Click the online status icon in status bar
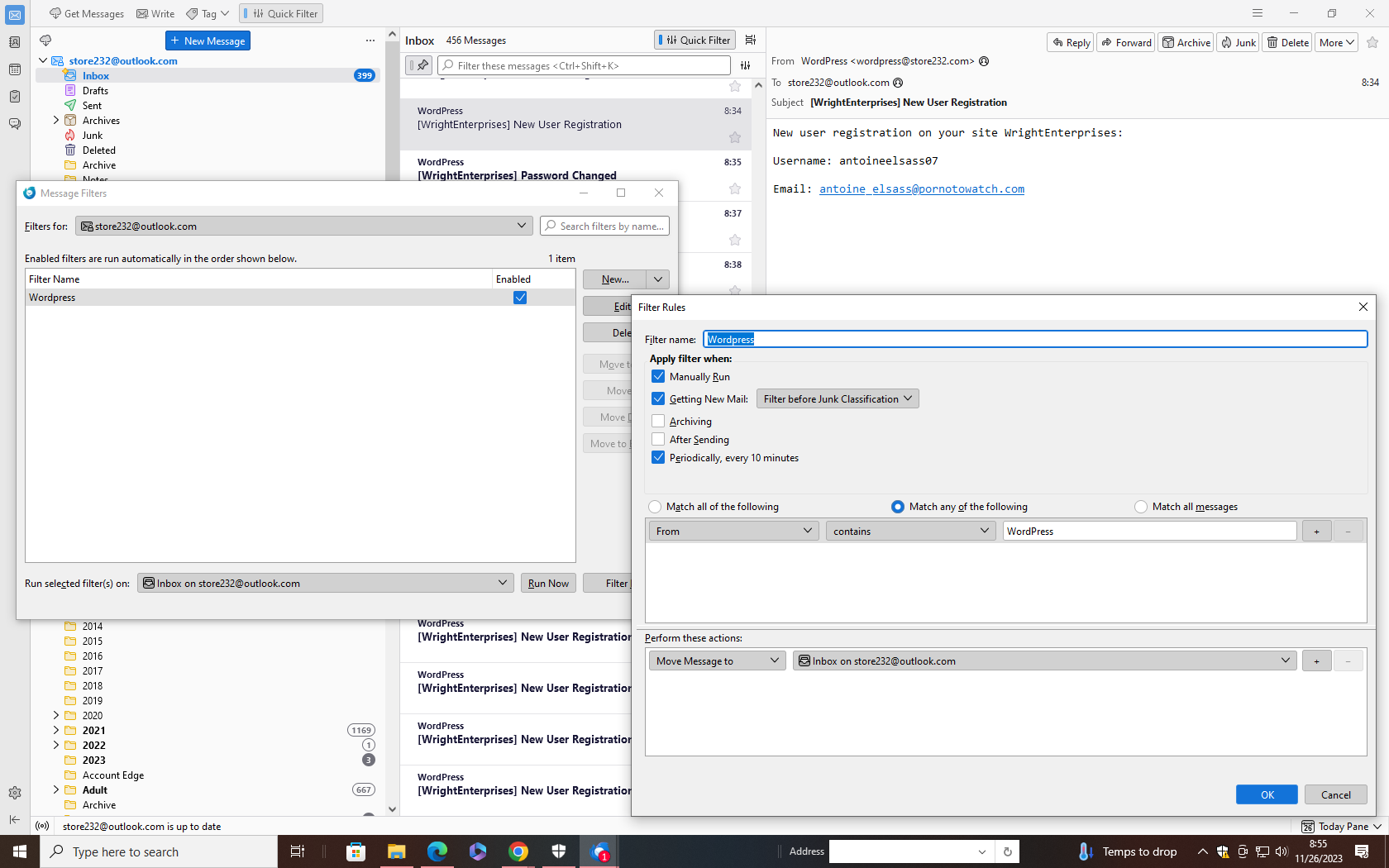 click(x=42, y=826)
